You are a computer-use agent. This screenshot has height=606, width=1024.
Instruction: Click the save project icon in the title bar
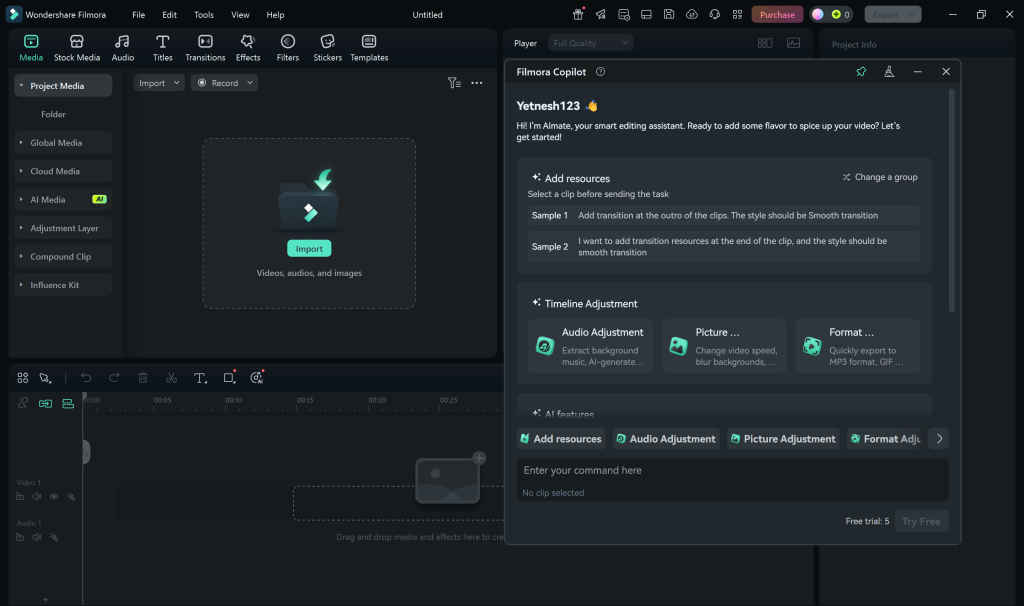coord(669,14)
